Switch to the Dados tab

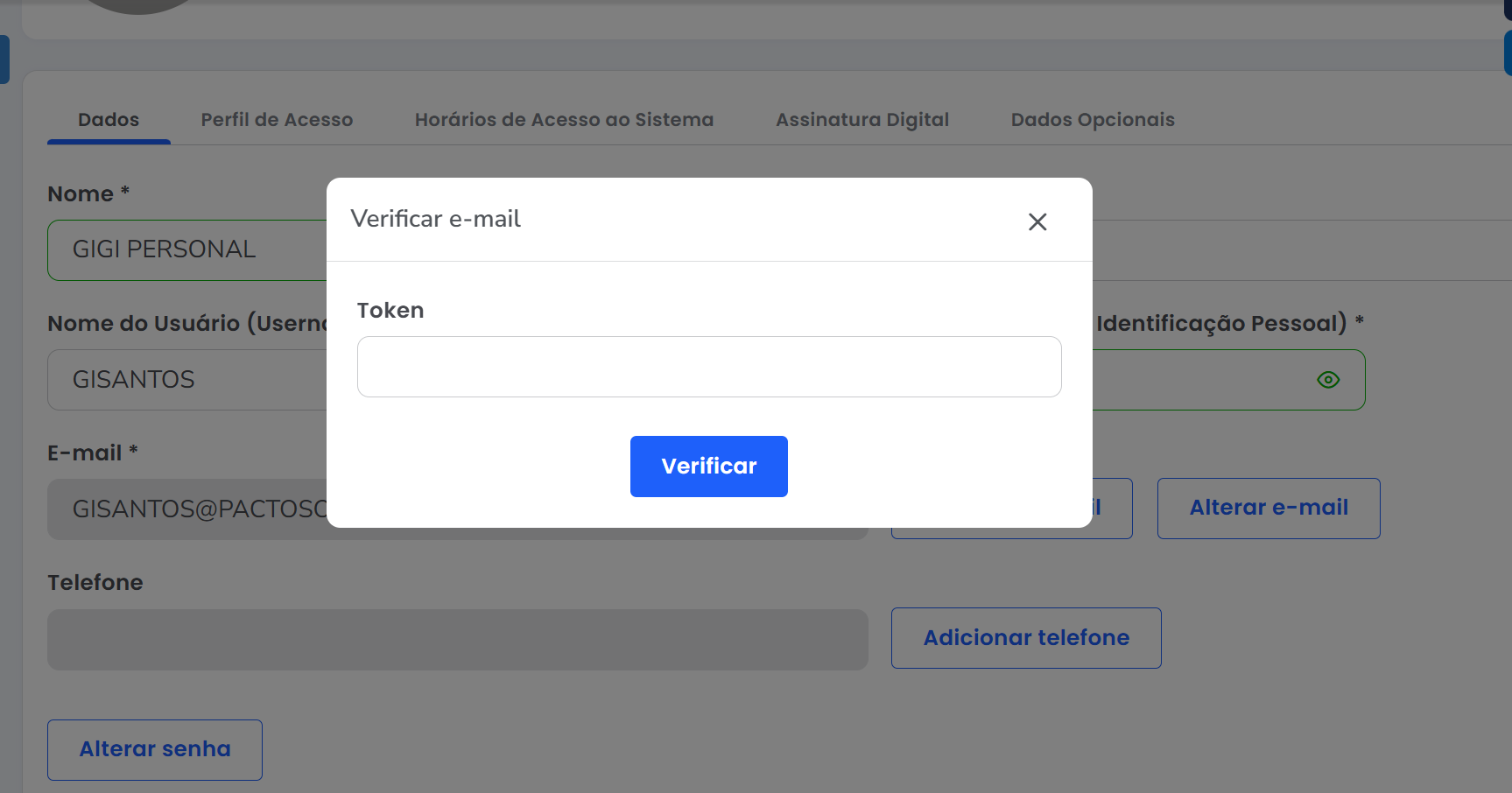109,120
